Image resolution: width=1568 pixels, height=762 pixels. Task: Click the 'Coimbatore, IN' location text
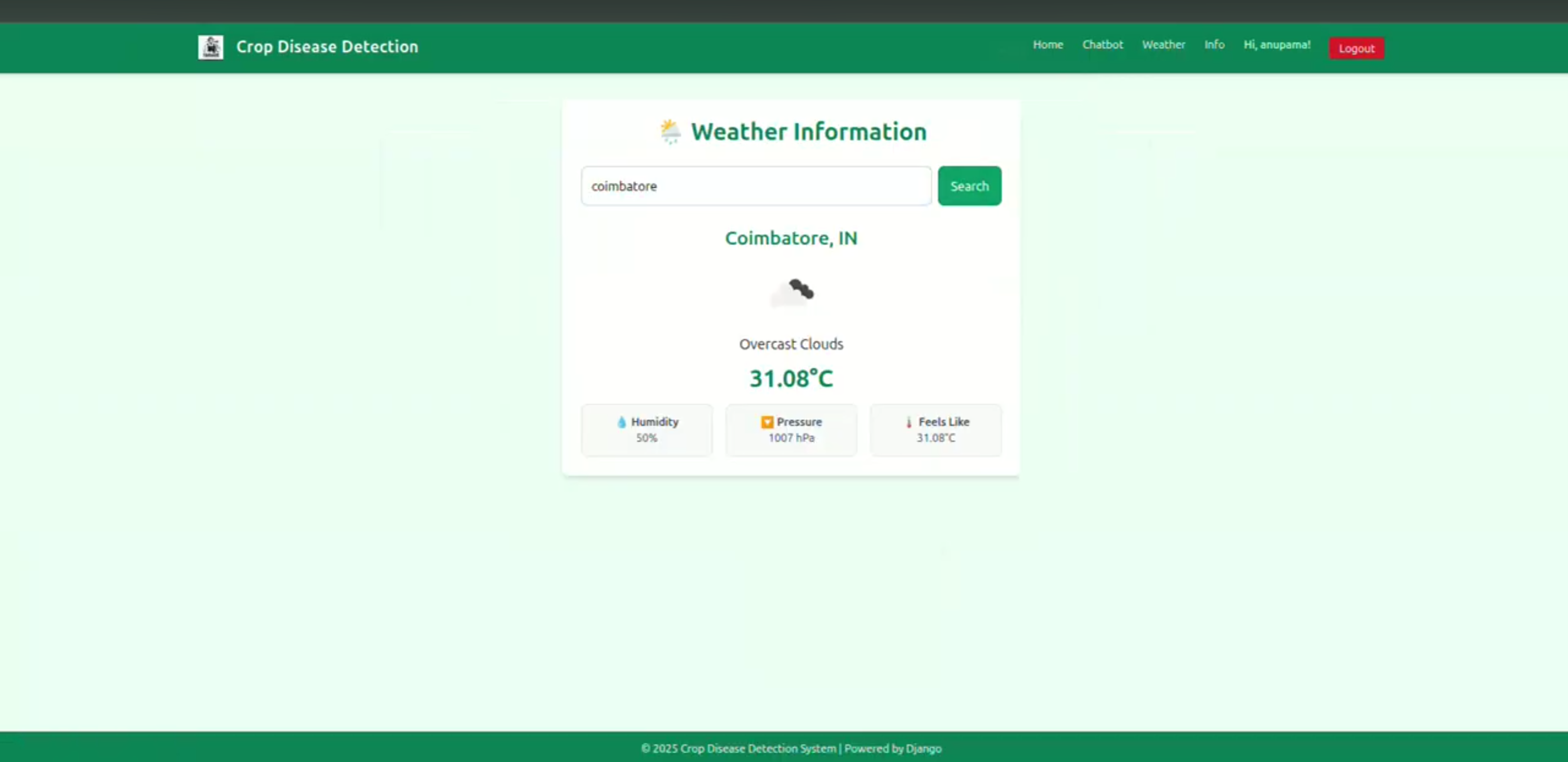pyautogui.click(x=791, y=238)
